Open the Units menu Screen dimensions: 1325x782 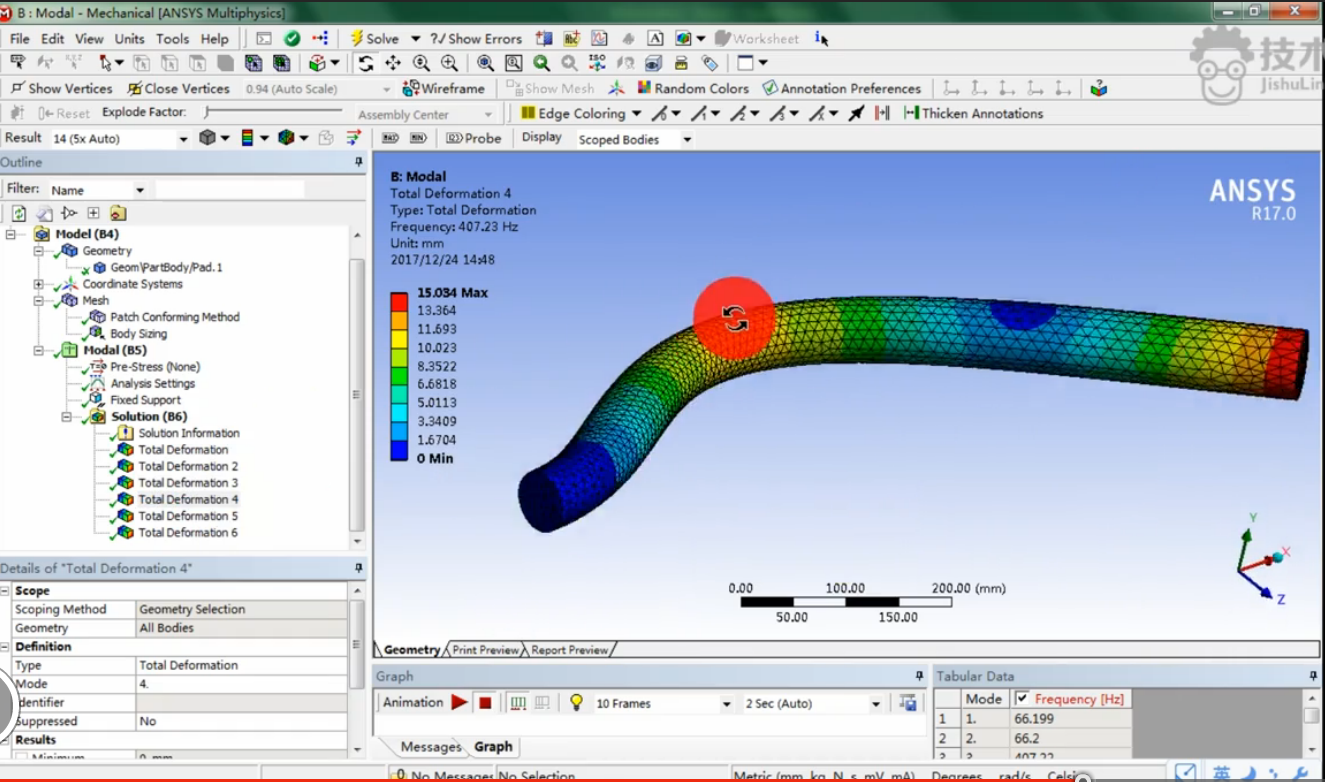(129, 39)
